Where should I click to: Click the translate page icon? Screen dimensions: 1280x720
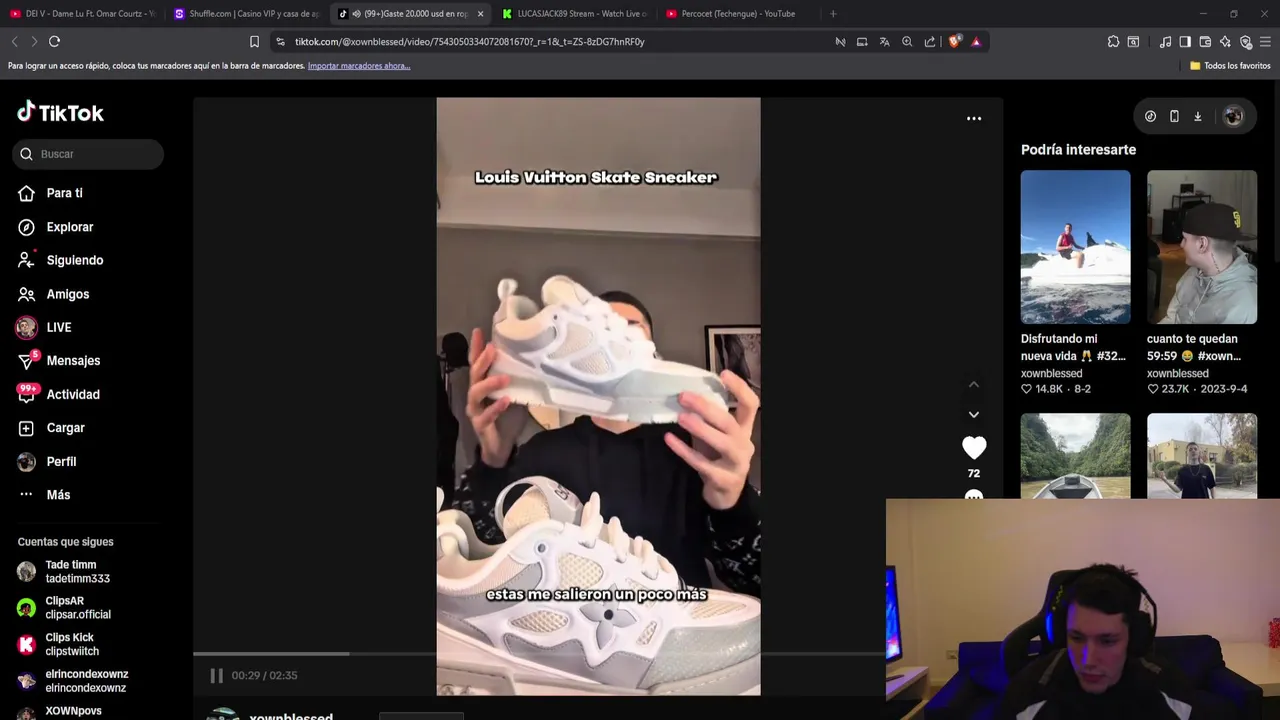[x=884, y=42]
